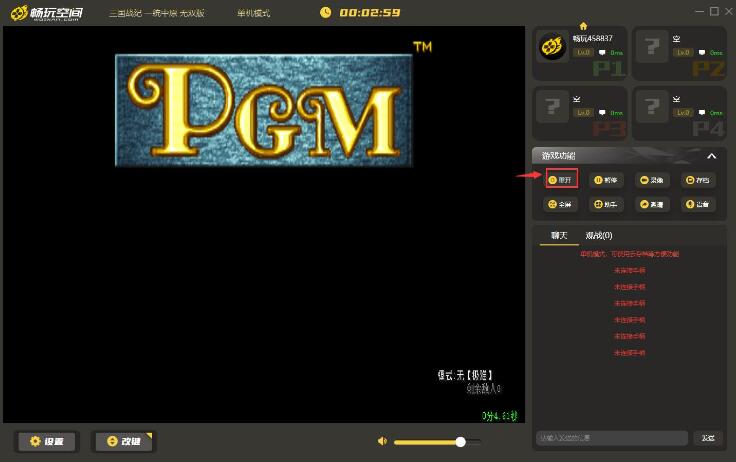Click the clock icon beside the timer
This screenshot has width=736, height=462.
click(325, 13)
